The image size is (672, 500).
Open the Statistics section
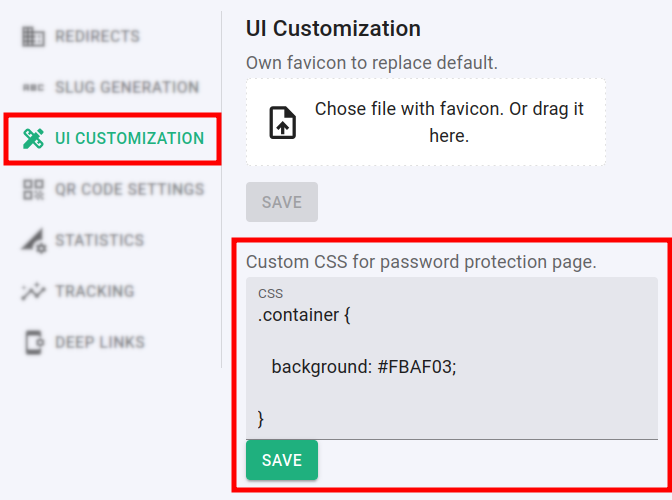pos(99,241)
